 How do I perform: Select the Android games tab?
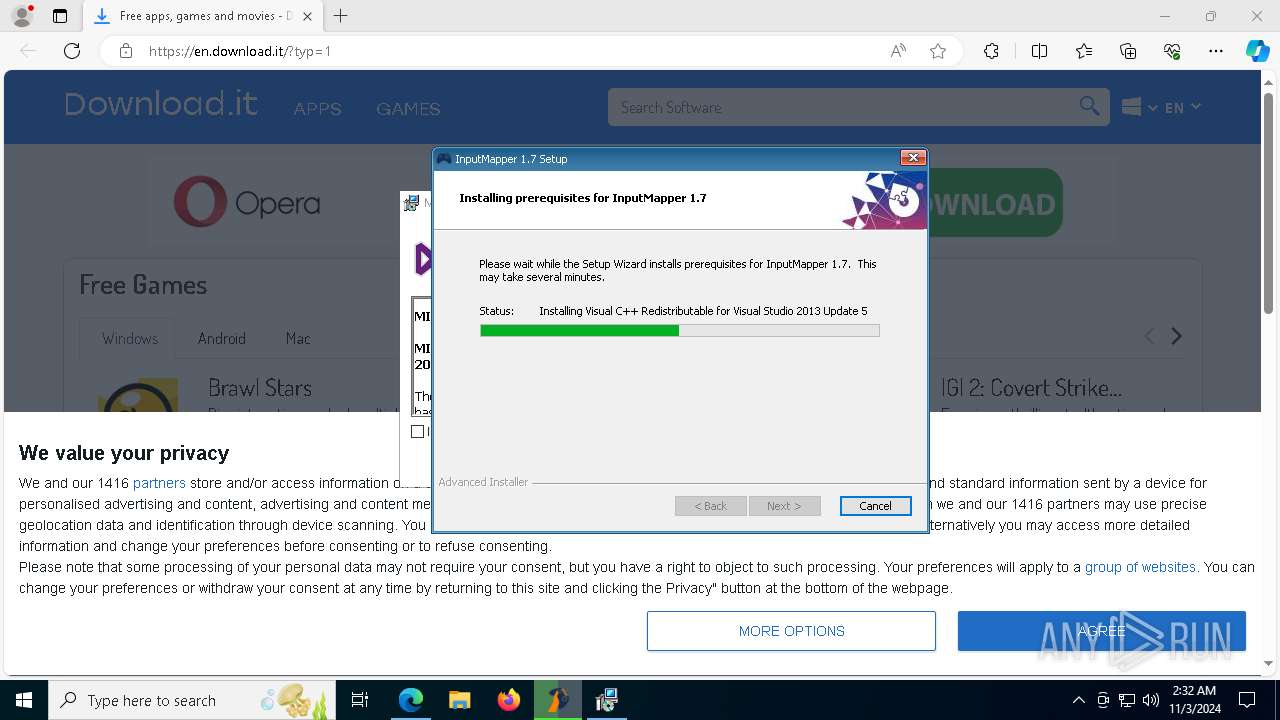point(222,338)
